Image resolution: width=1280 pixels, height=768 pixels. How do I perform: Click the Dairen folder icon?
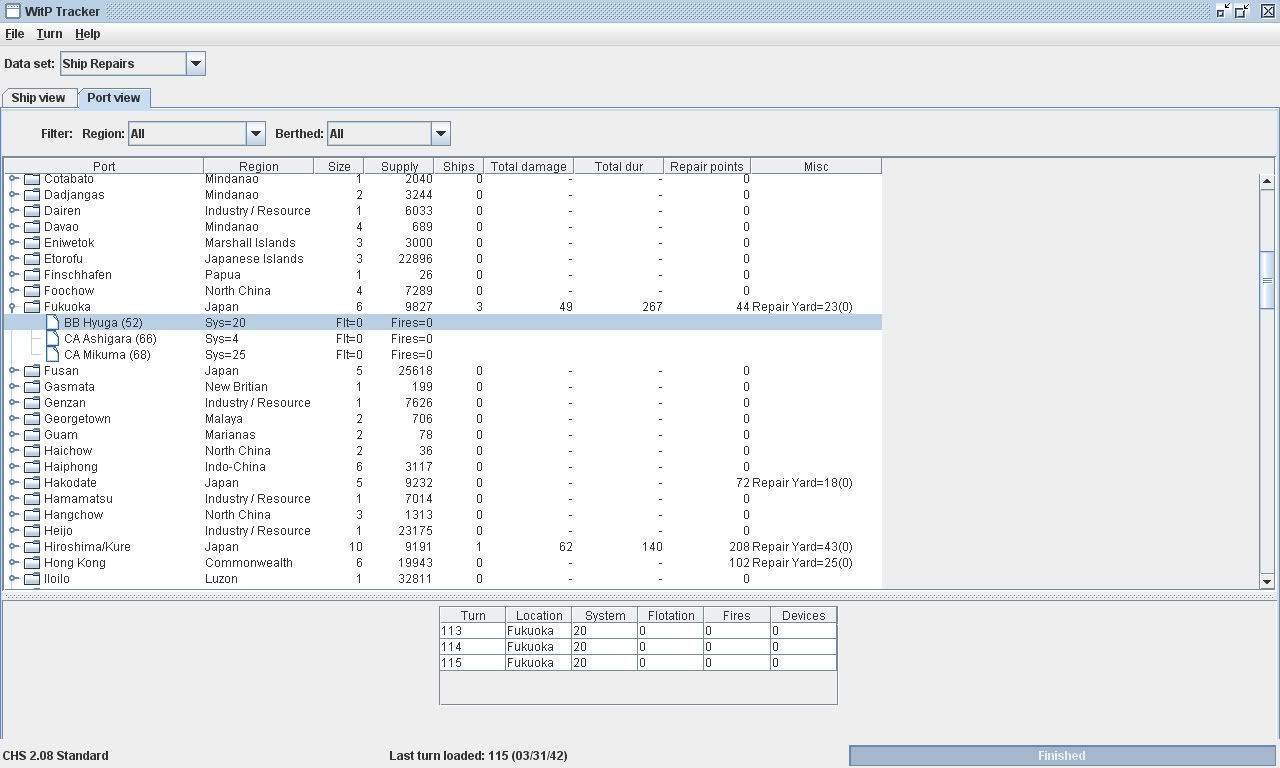(32, 211)
